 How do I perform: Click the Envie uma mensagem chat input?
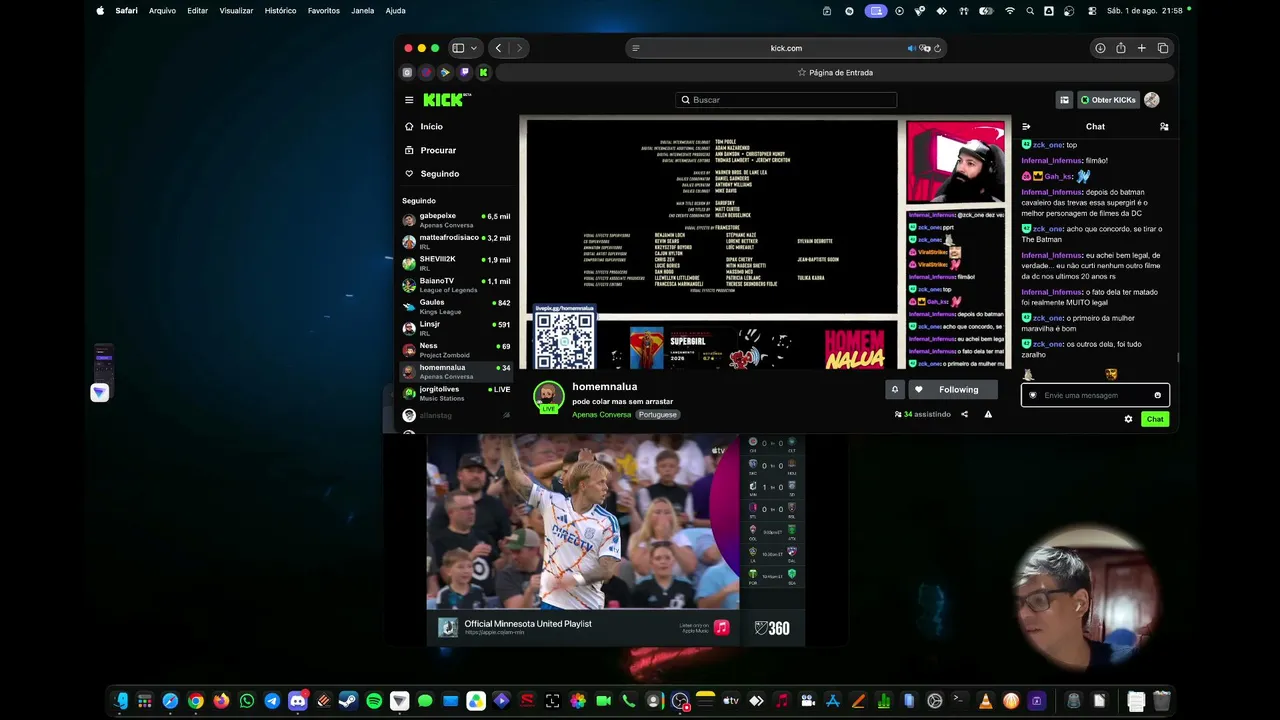tap(1095, 395)
